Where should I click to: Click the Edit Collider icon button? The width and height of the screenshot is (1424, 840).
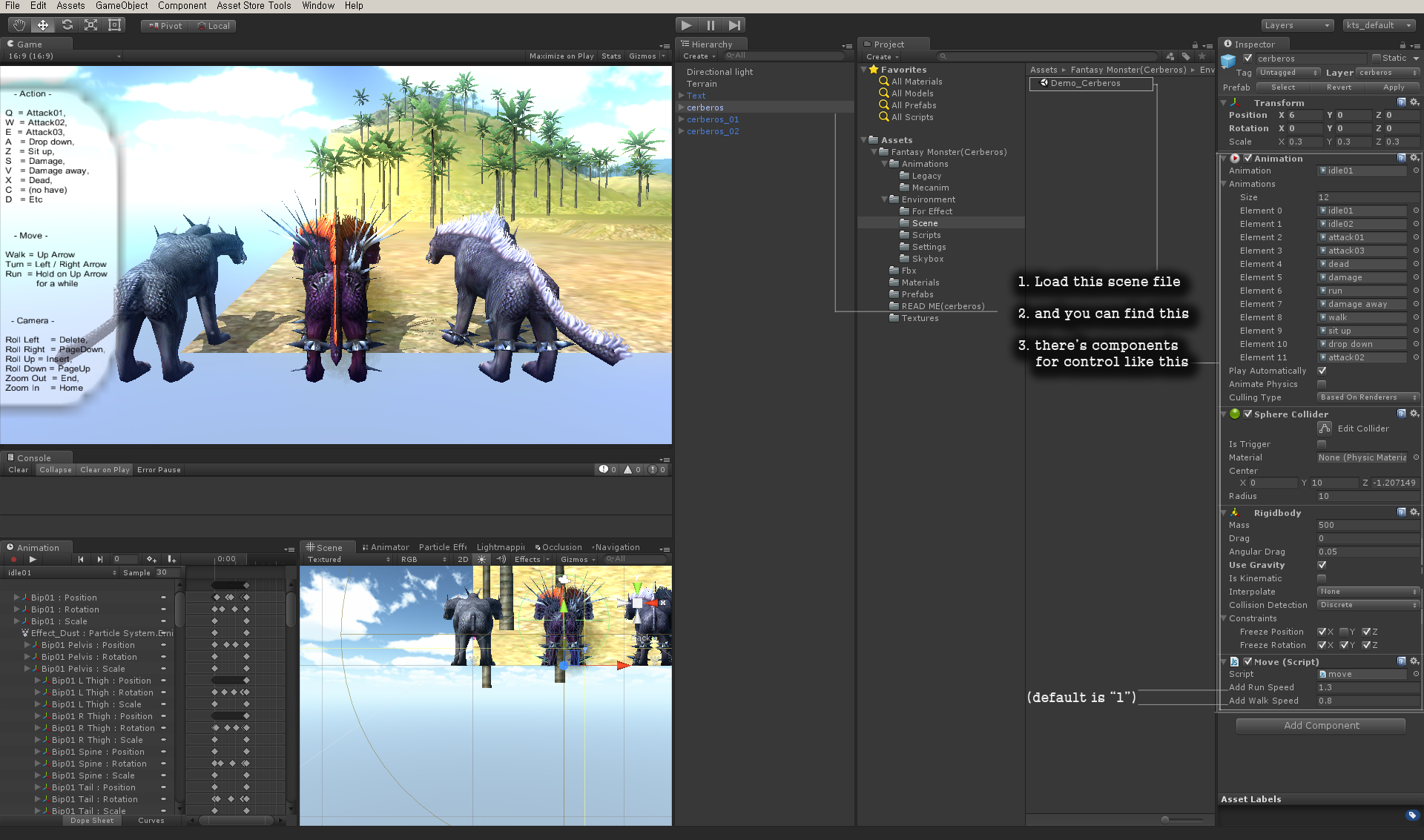coord(1325,428)
